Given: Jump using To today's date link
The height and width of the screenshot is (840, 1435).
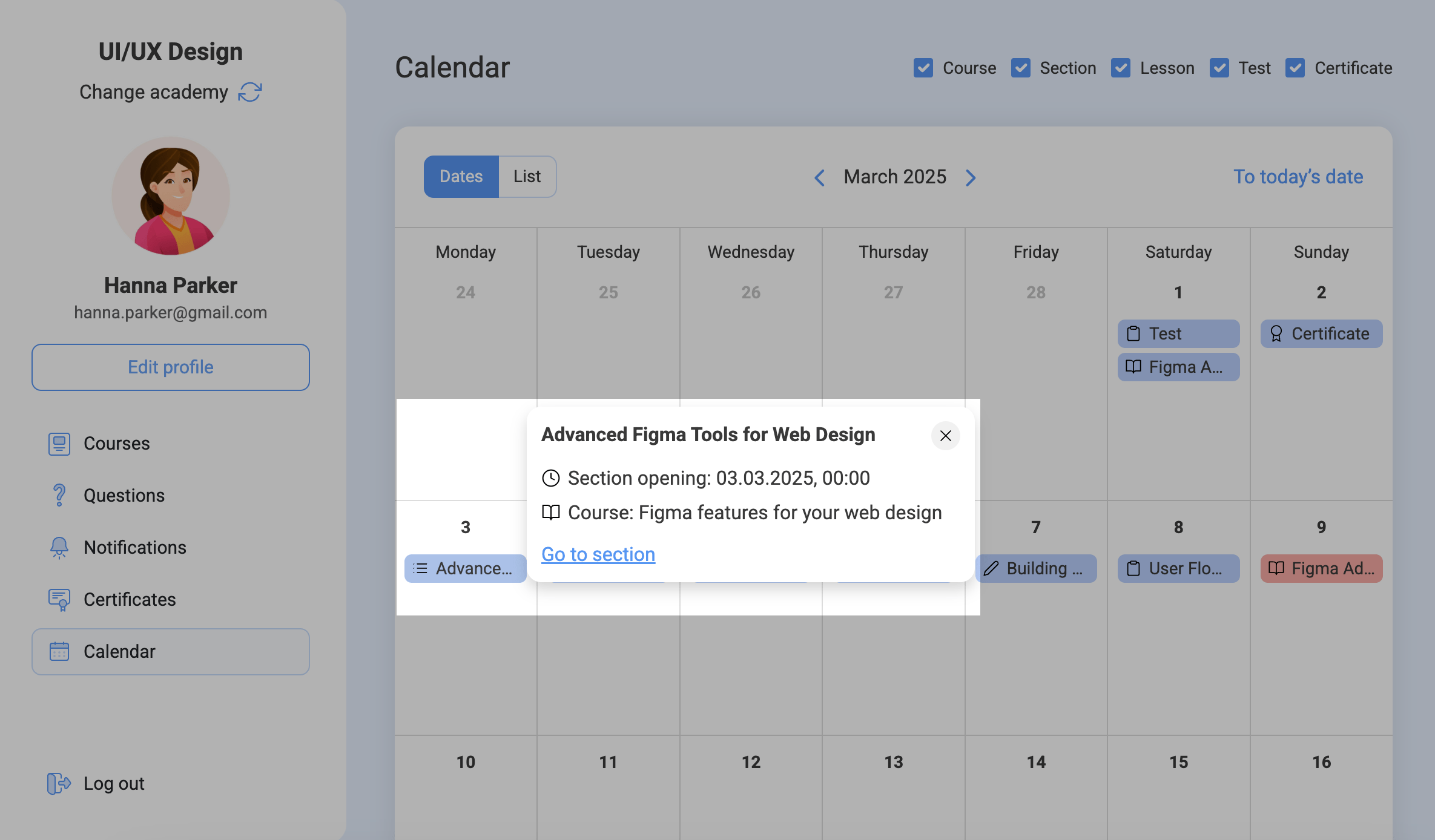Looking at the screenshot, I should point(1298,177).
